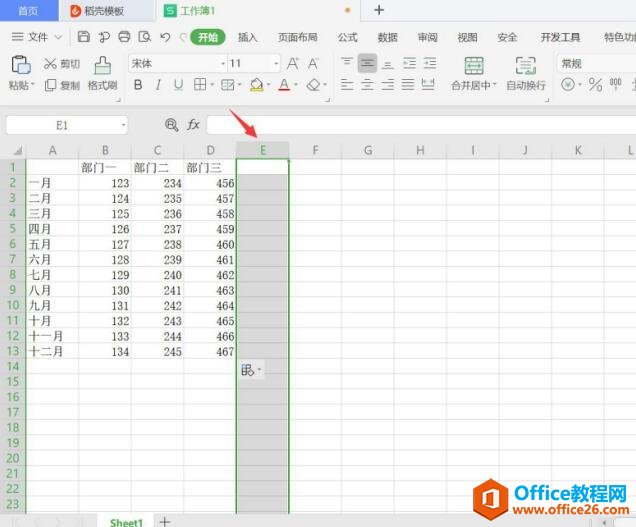
Task: Align text to top
Action: tap(347, 63)
